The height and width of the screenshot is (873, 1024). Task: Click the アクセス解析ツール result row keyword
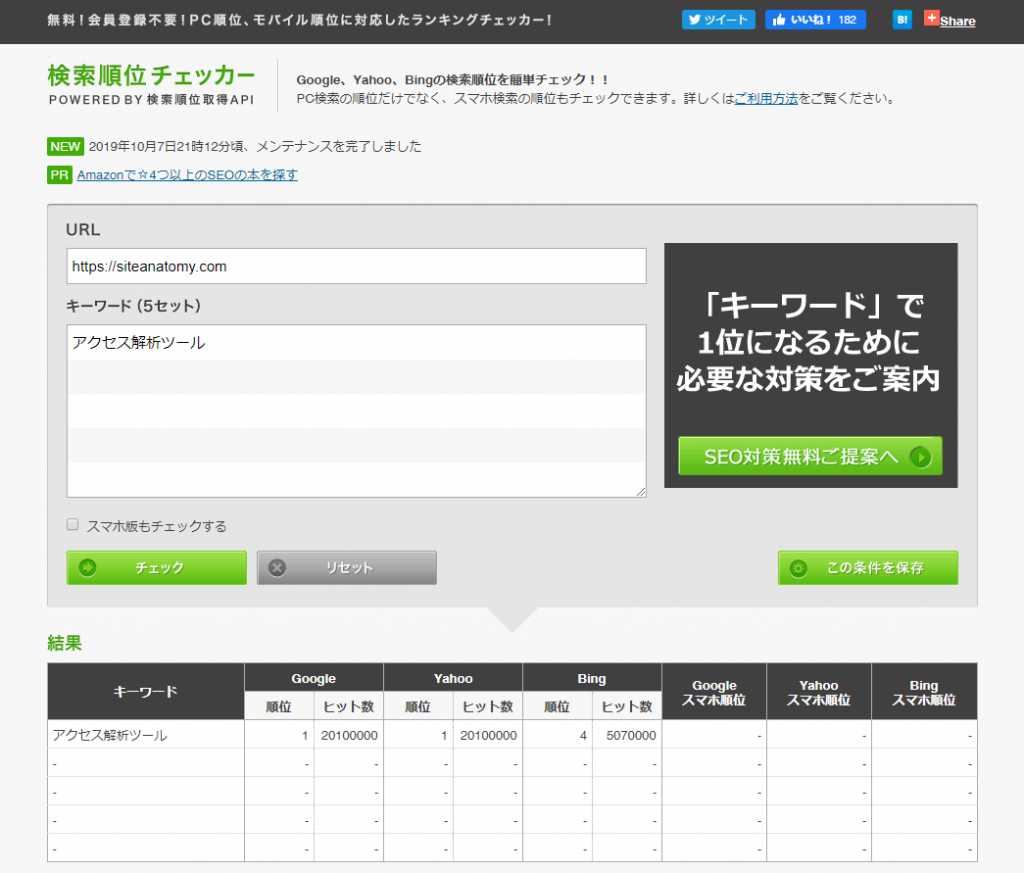point(110,735)
